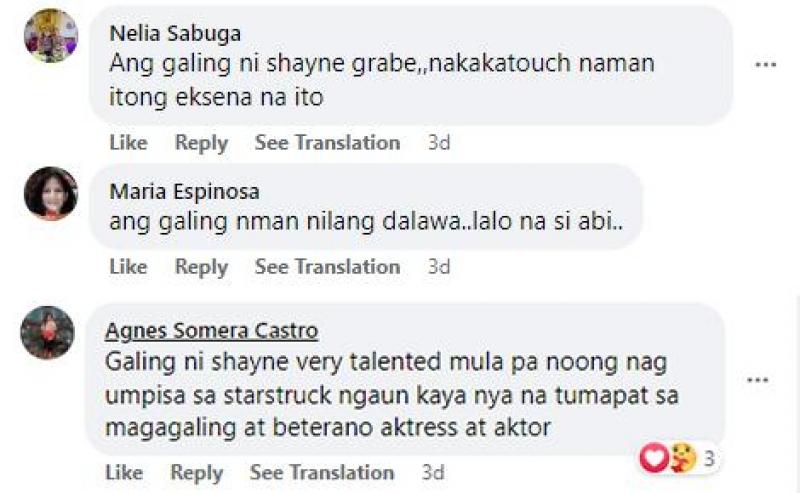Like Maria Espinosa's comment
The width and height of the screenshot is (800, 493).
[x=128, y=267]
